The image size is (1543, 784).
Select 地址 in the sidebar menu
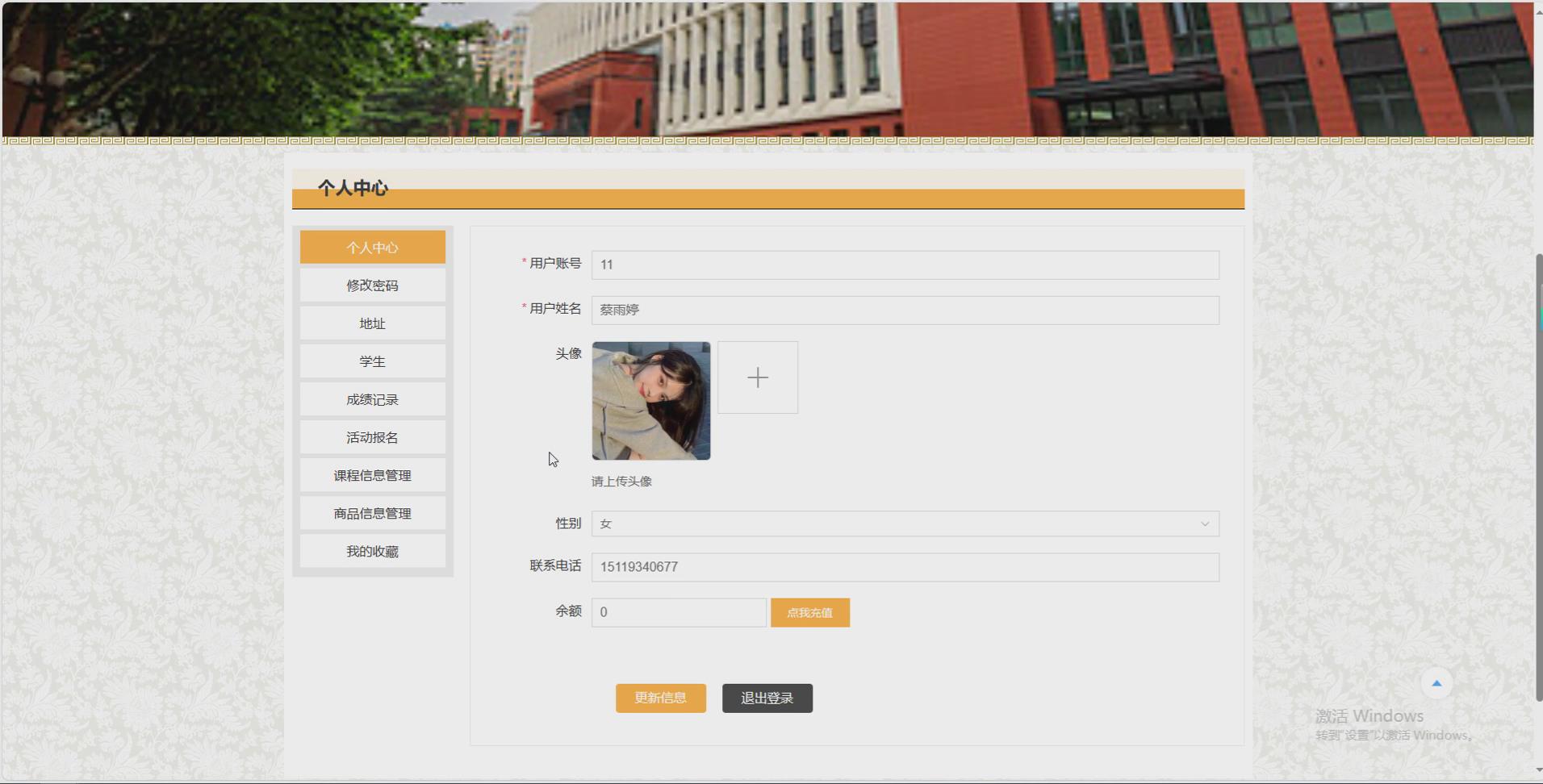click(x=372, y=323)
